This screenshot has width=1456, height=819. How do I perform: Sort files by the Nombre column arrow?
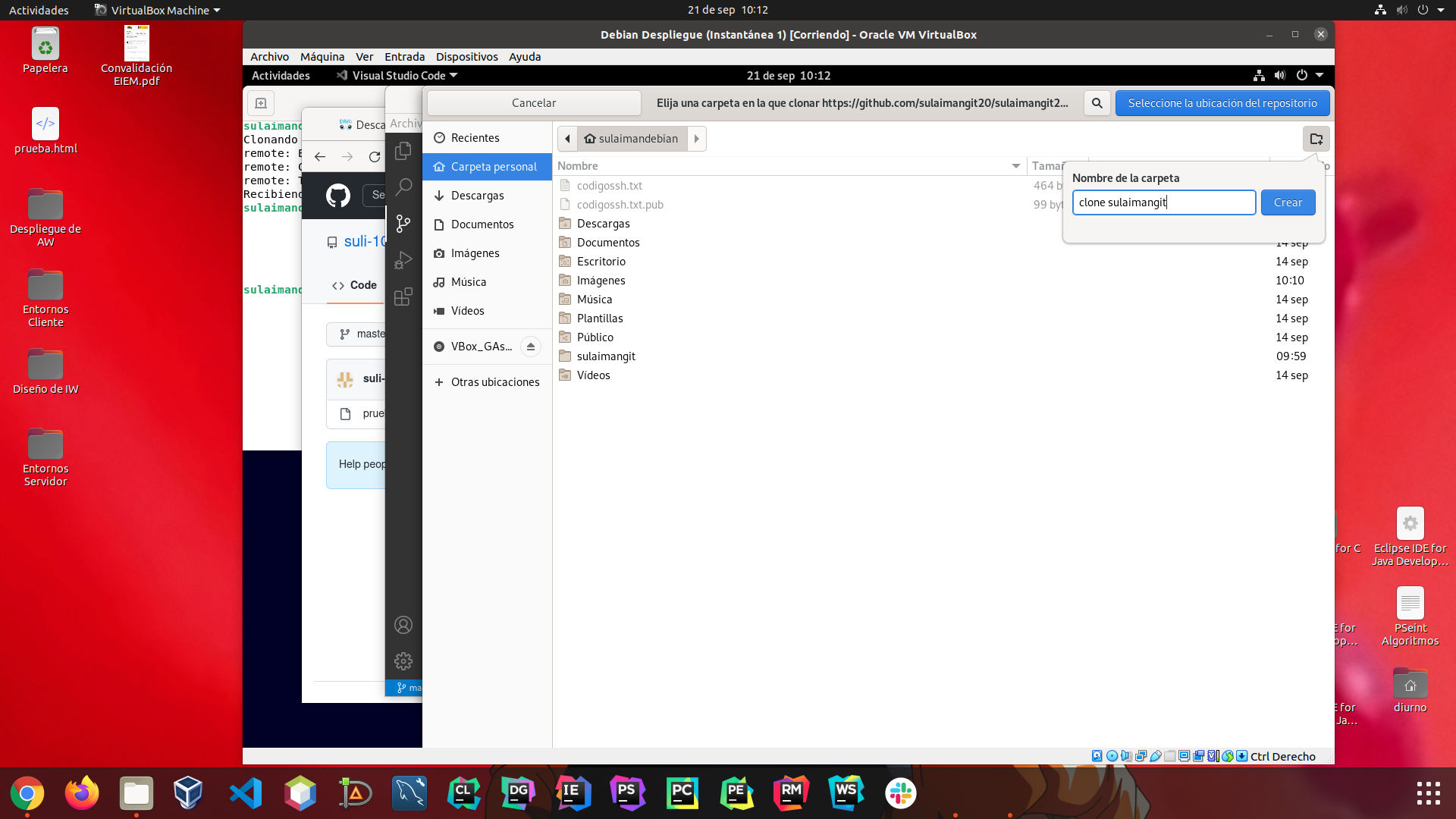[1015, 166]
